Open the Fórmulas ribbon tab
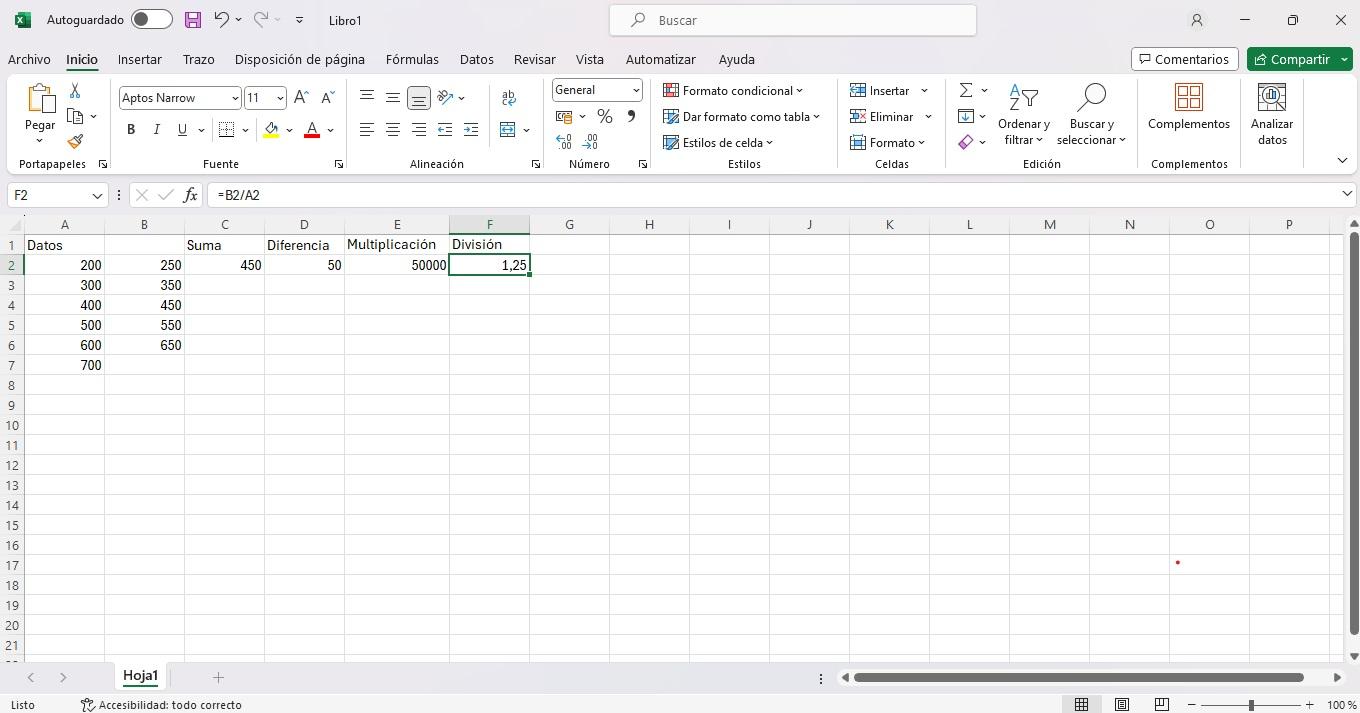The image size is (1360, 713). pyautogui.click(x=412, y=59)
